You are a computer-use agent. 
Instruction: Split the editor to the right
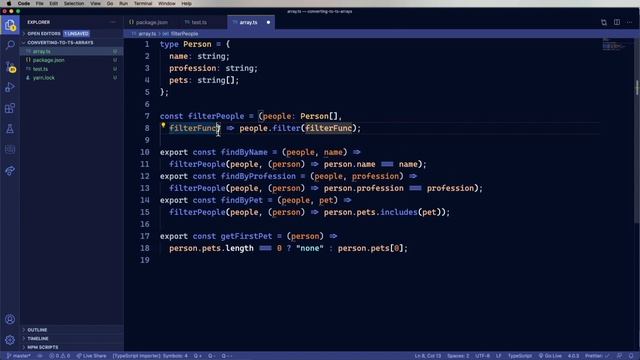tap(617, 22)
